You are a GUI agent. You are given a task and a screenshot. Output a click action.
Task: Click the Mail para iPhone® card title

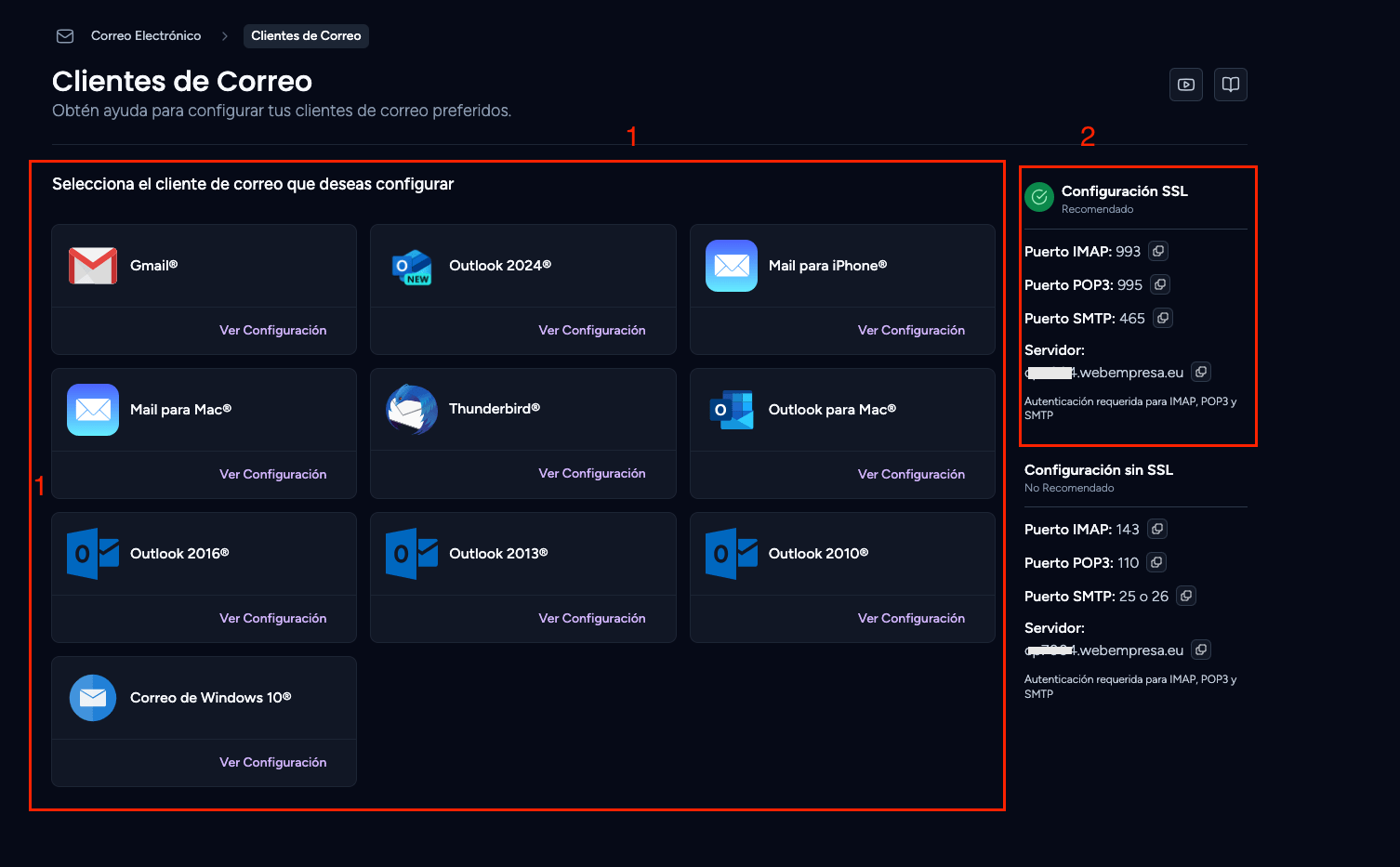pyautogui.click(x=827, y=266)
